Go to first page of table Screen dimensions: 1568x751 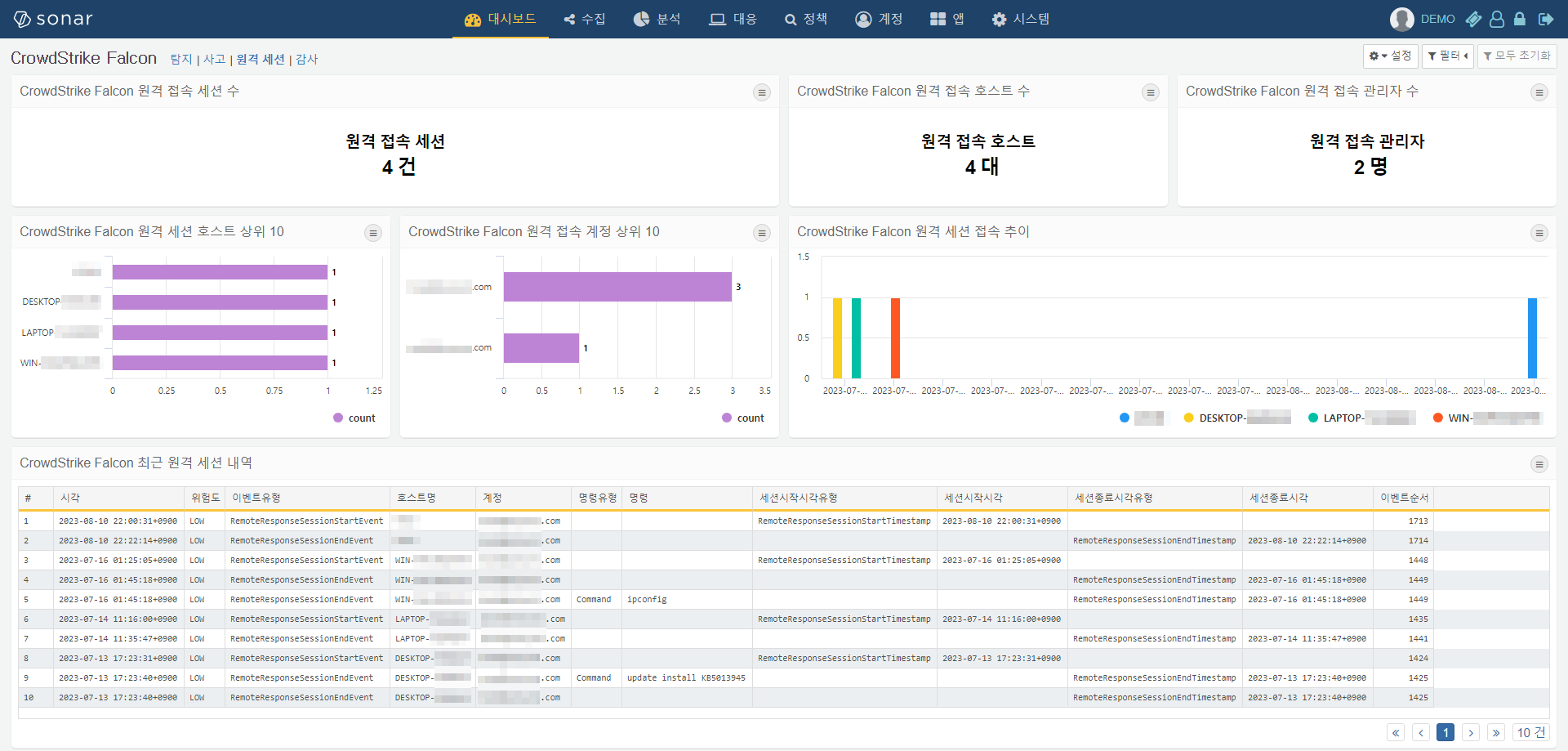click(x=1396, y=732)
